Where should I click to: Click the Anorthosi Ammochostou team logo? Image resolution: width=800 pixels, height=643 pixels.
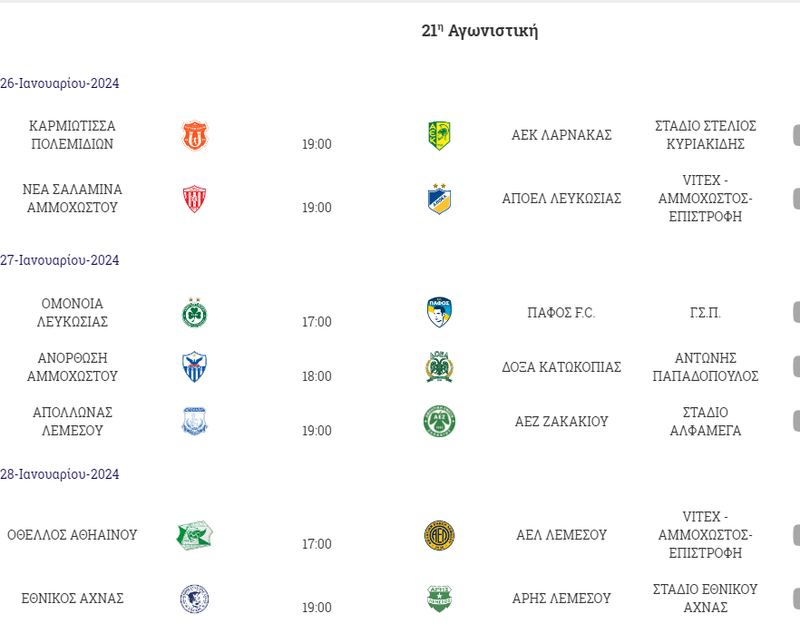point(194,367)
